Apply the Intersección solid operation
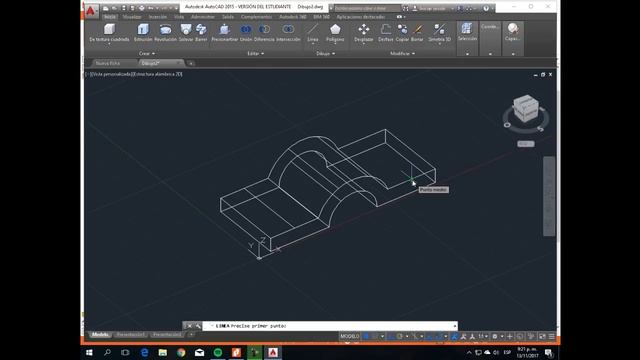 click(288, 33)
